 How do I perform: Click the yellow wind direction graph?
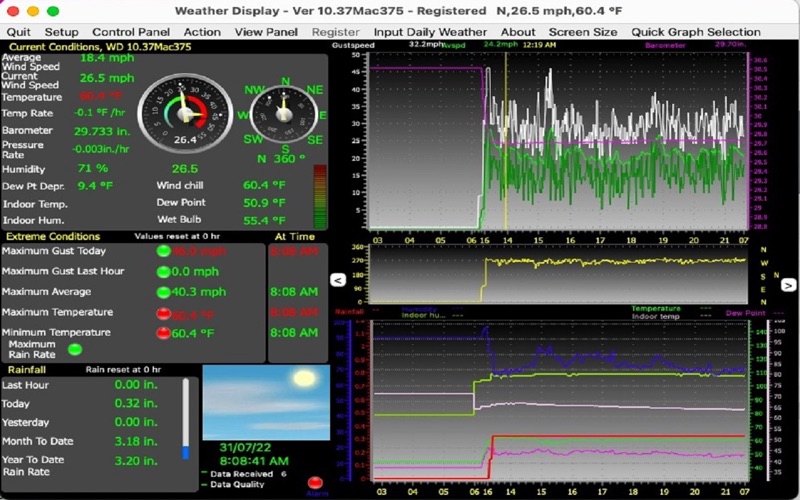[x=558, y=274]
